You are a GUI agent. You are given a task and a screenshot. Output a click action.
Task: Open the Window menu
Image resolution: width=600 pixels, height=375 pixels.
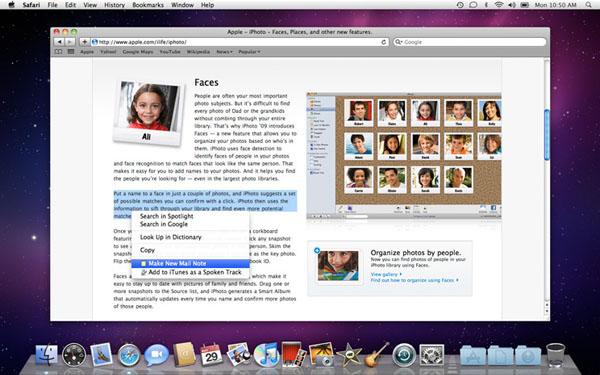pos(182,5)
